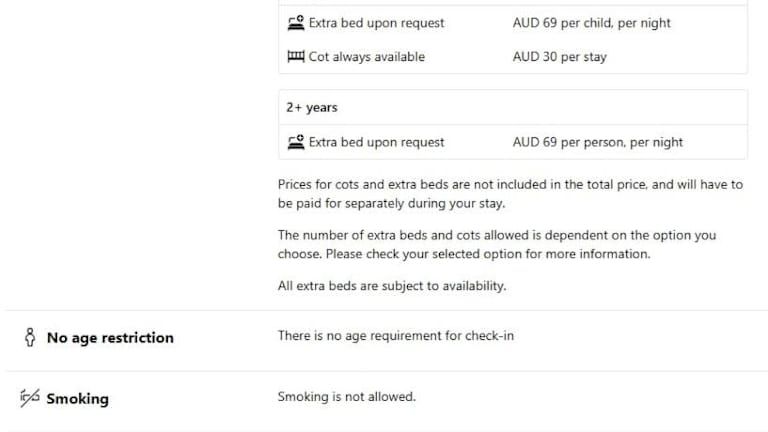
Task: Click 'Extra bed upon request' in 2+ years box
Action: [376, 142]
